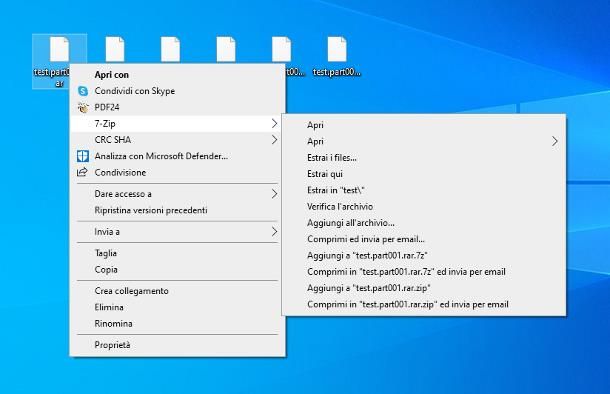
Task: Open the Invia a entry
Action: [x=177, y=232]
